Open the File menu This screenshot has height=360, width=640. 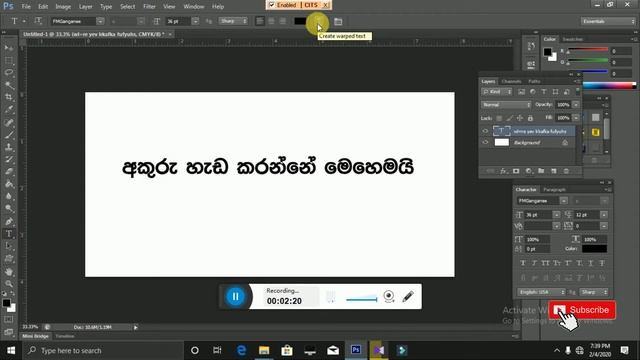pos(26,7)
